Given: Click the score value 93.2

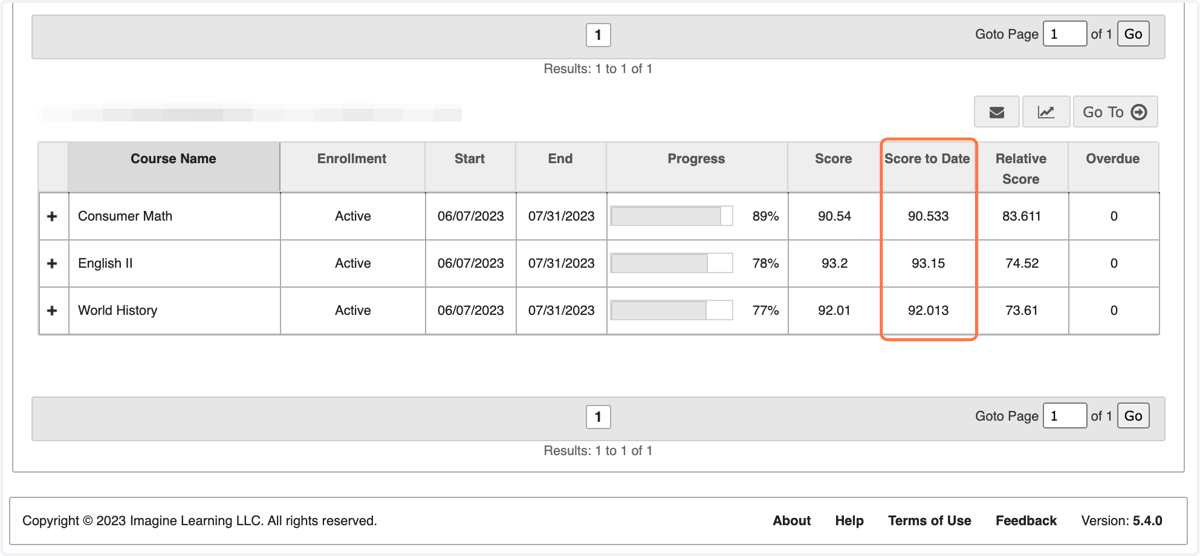Looking at the screenshot, I should pos(834,263).
